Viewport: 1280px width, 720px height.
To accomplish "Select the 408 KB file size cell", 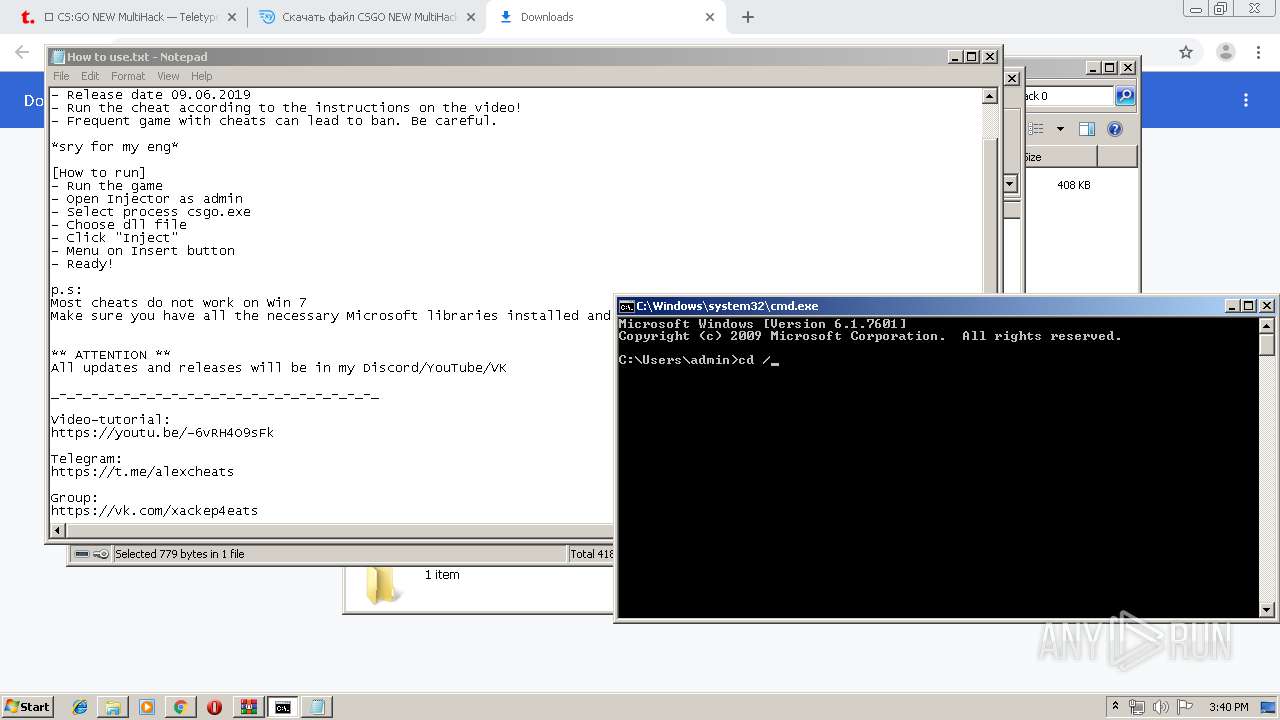I will (x=1074, y=185).
